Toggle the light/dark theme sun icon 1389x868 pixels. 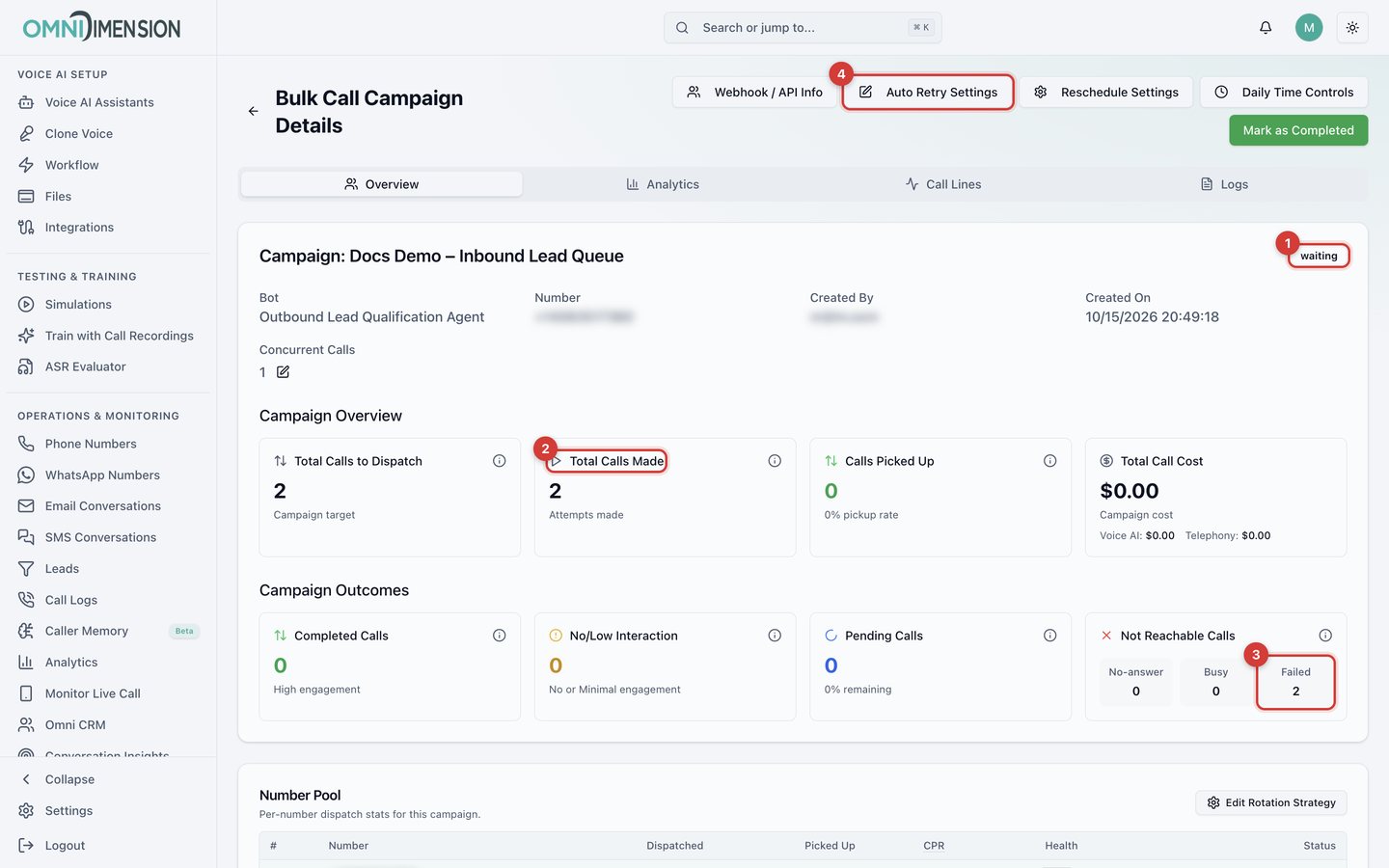1352,28
